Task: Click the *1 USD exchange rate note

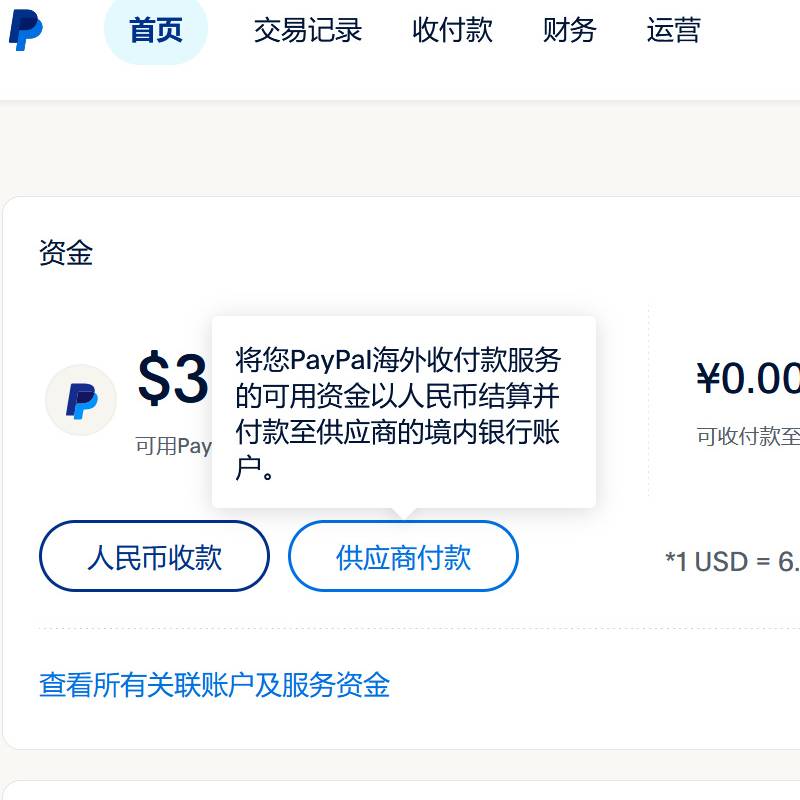Action: tap(732, 561)
